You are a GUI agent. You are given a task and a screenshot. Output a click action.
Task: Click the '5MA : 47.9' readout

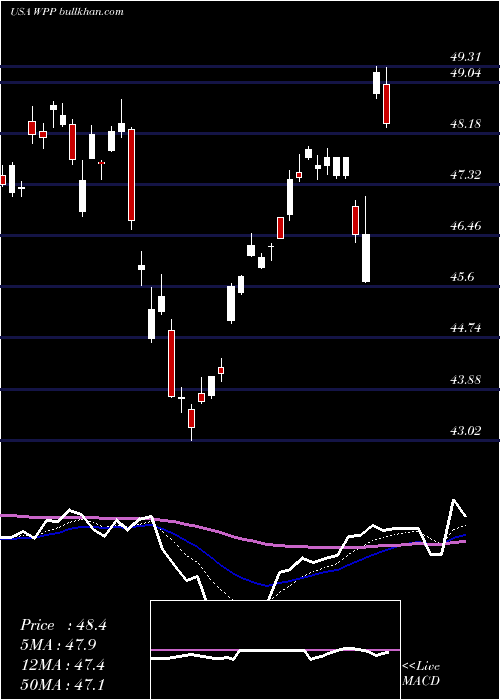pyautogui.click(x=58, y=645)
